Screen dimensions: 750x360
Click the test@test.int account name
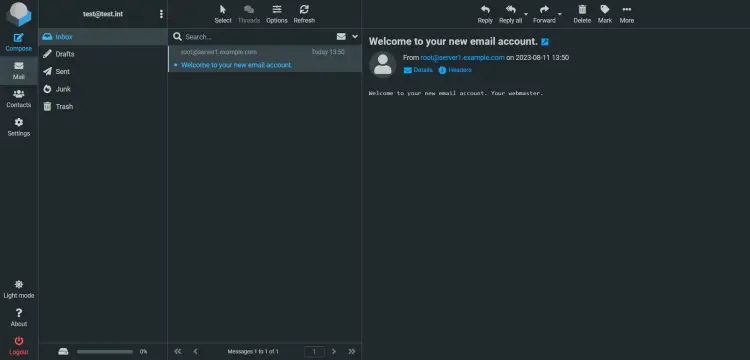coord(103,14)
